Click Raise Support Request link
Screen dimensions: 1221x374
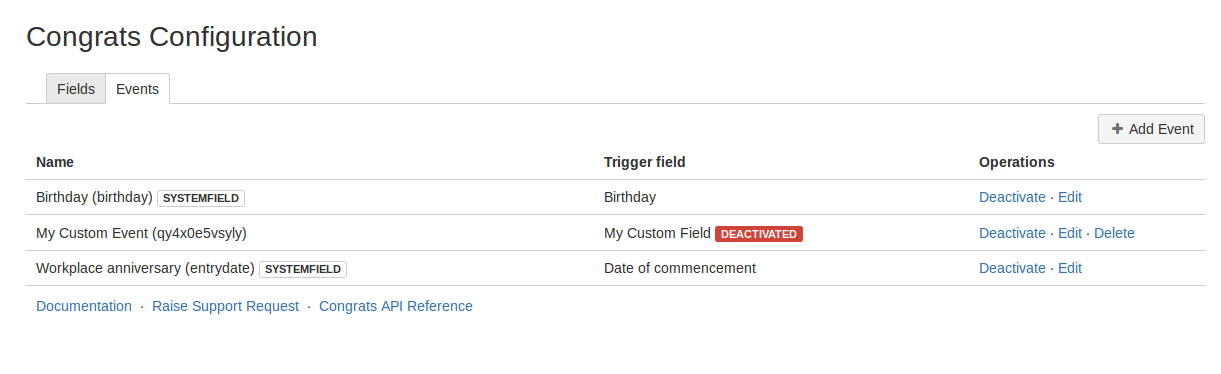click(225, 306)
